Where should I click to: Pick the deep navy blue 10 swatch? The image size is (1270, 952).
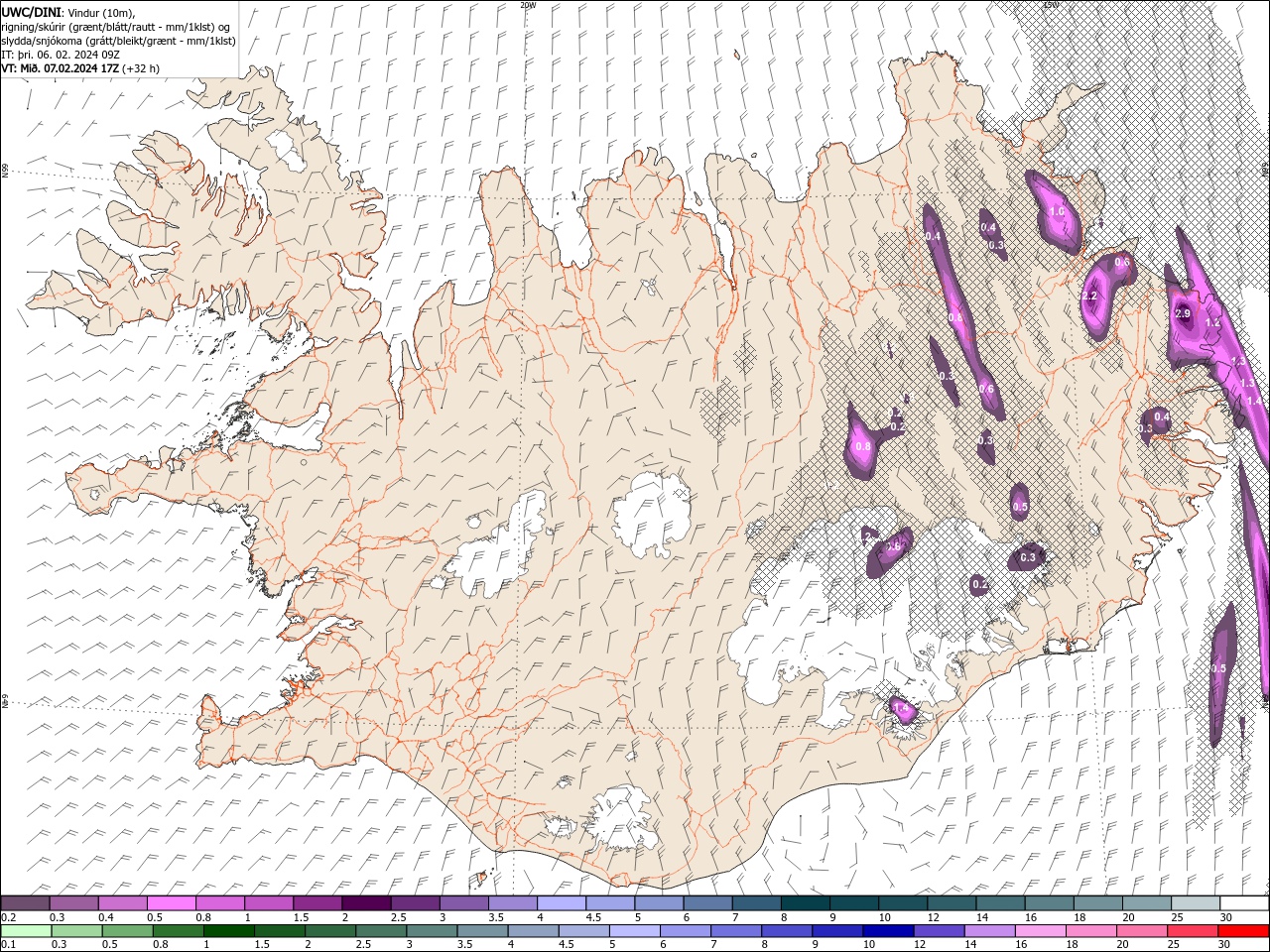pos(888,930)
